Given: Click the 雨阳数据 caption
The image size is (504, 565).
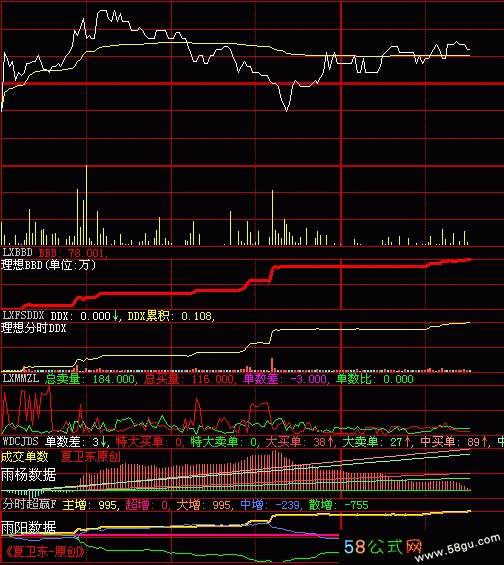Looking at the screenshot, I should tap(28, 528).
